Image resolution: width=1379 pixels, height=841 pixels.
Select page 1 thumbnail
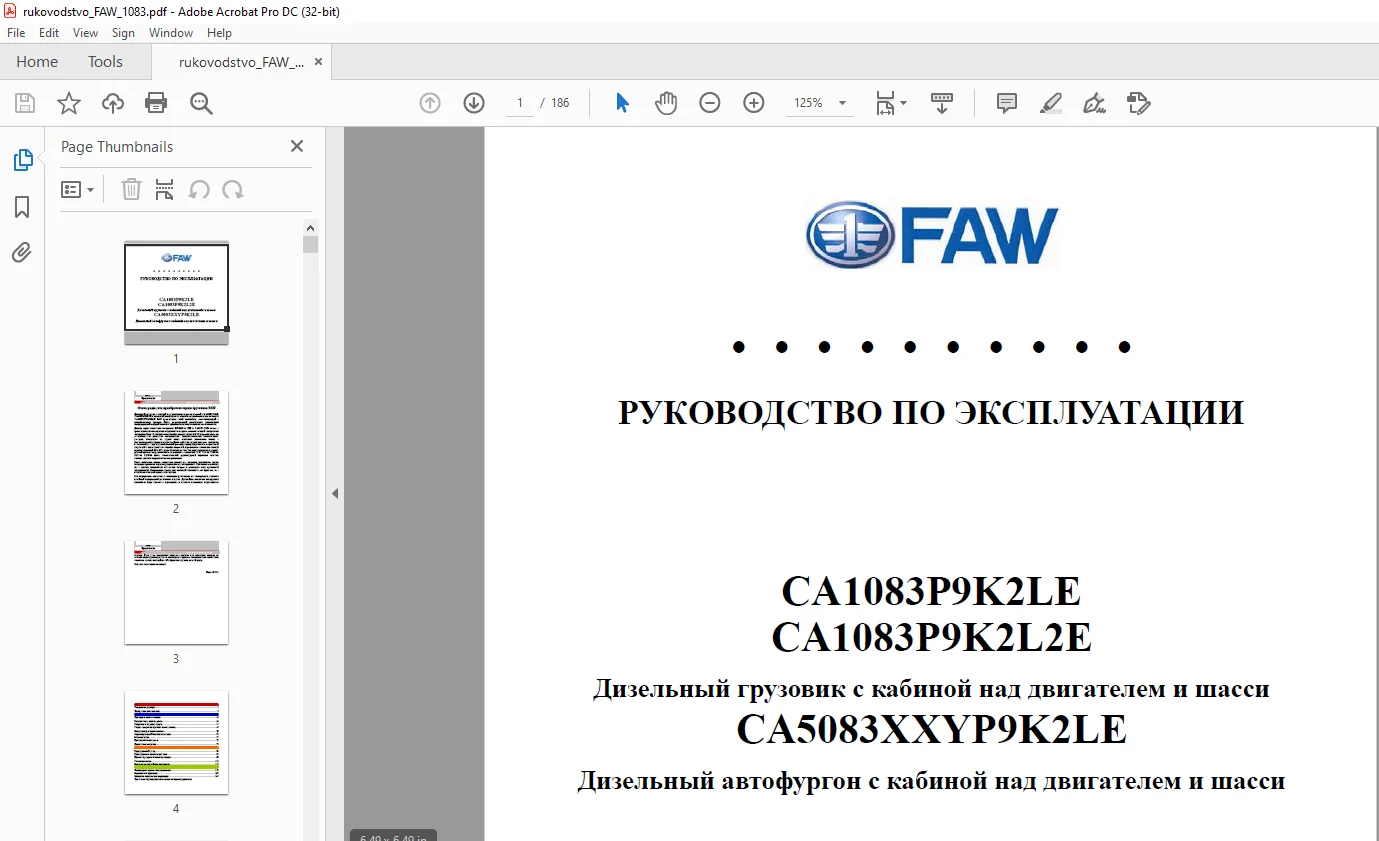point(176,293)
